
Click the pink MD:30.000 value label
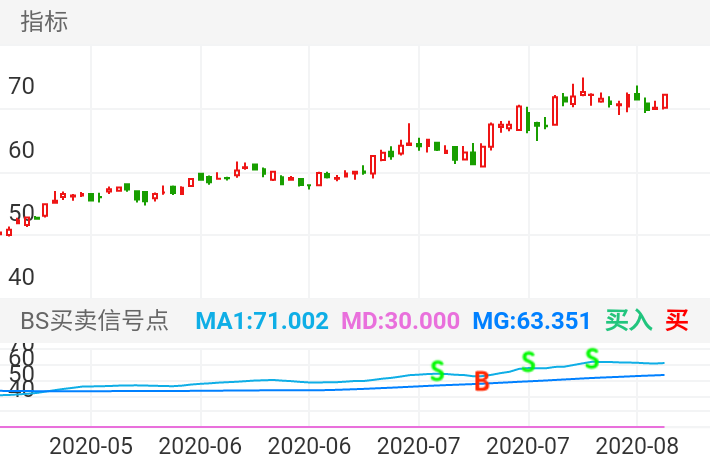point(400,321)
